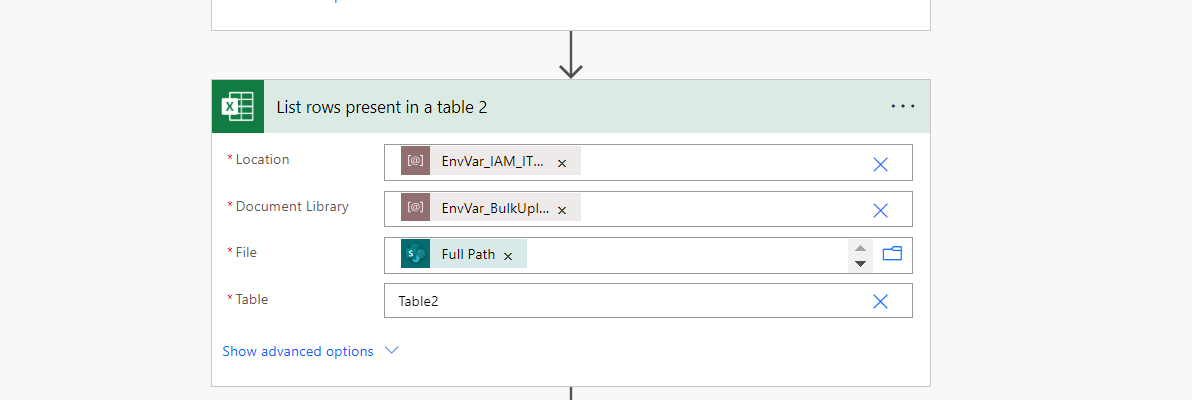Collapse the action via its title text
1192x400 pixels.
381,107
